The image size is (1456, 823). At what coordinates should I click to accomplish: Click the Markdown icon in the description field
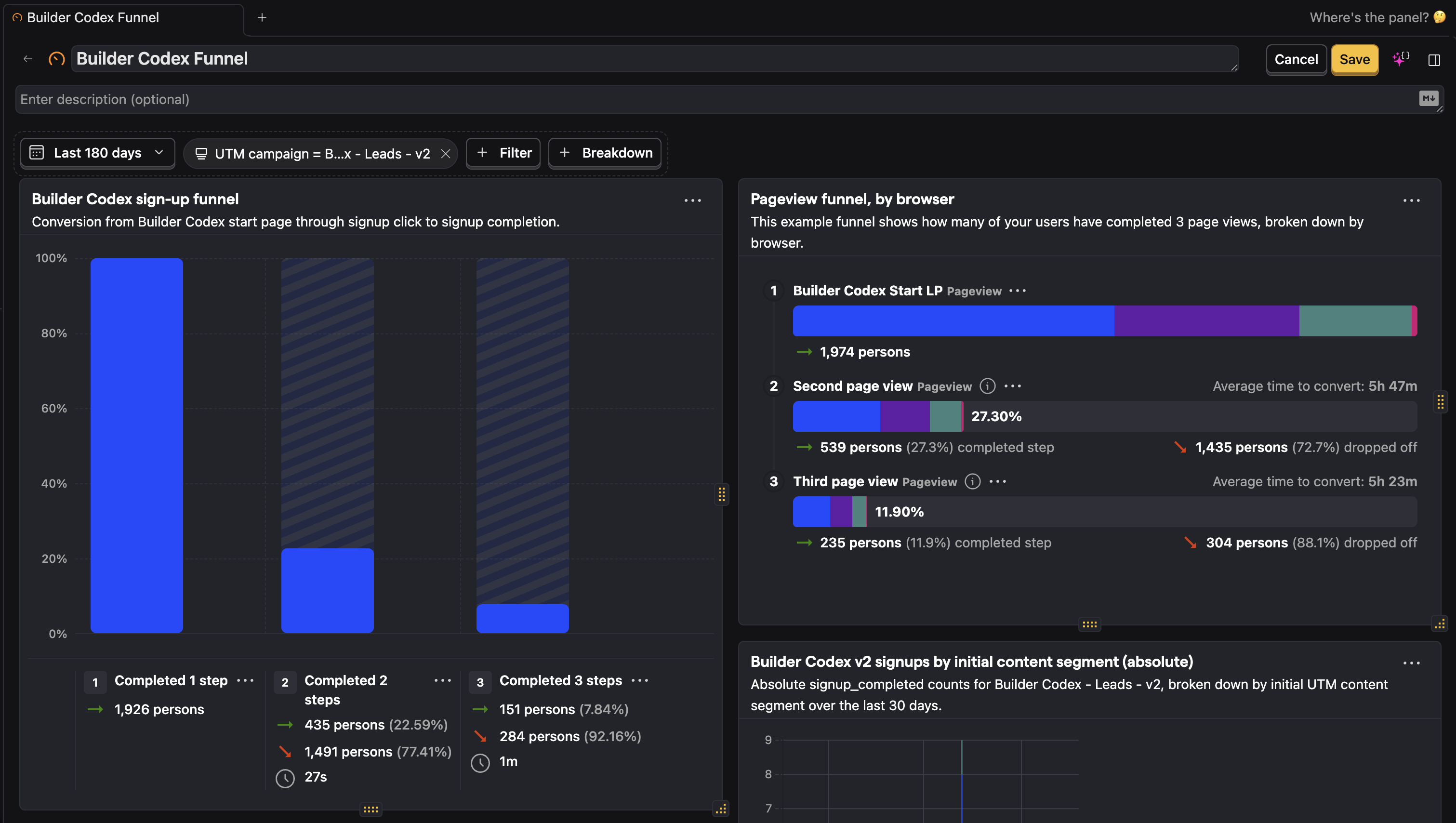click(1430, 98)
